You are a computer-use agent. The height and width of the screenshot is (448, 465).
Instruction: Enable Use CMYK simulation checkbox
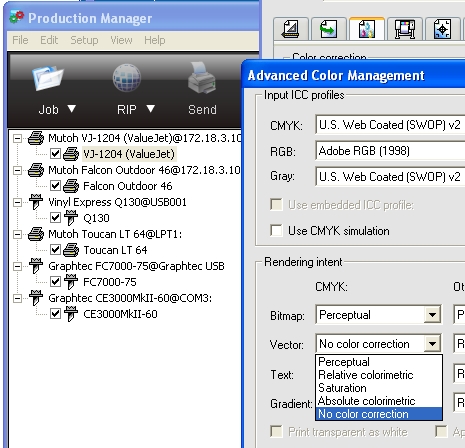(x=277, y=231)
